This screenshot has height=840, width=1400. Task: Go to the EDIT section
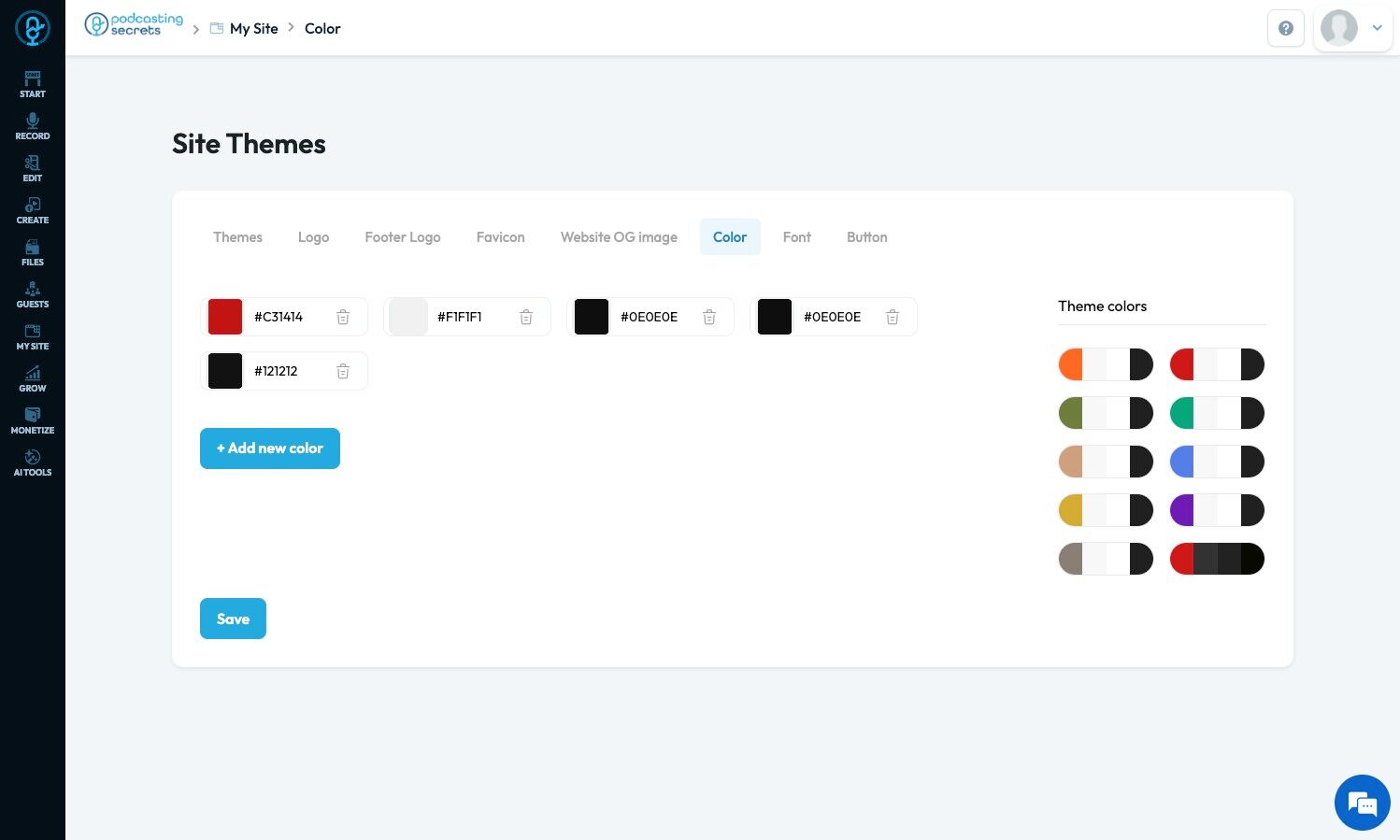point(33,168)
